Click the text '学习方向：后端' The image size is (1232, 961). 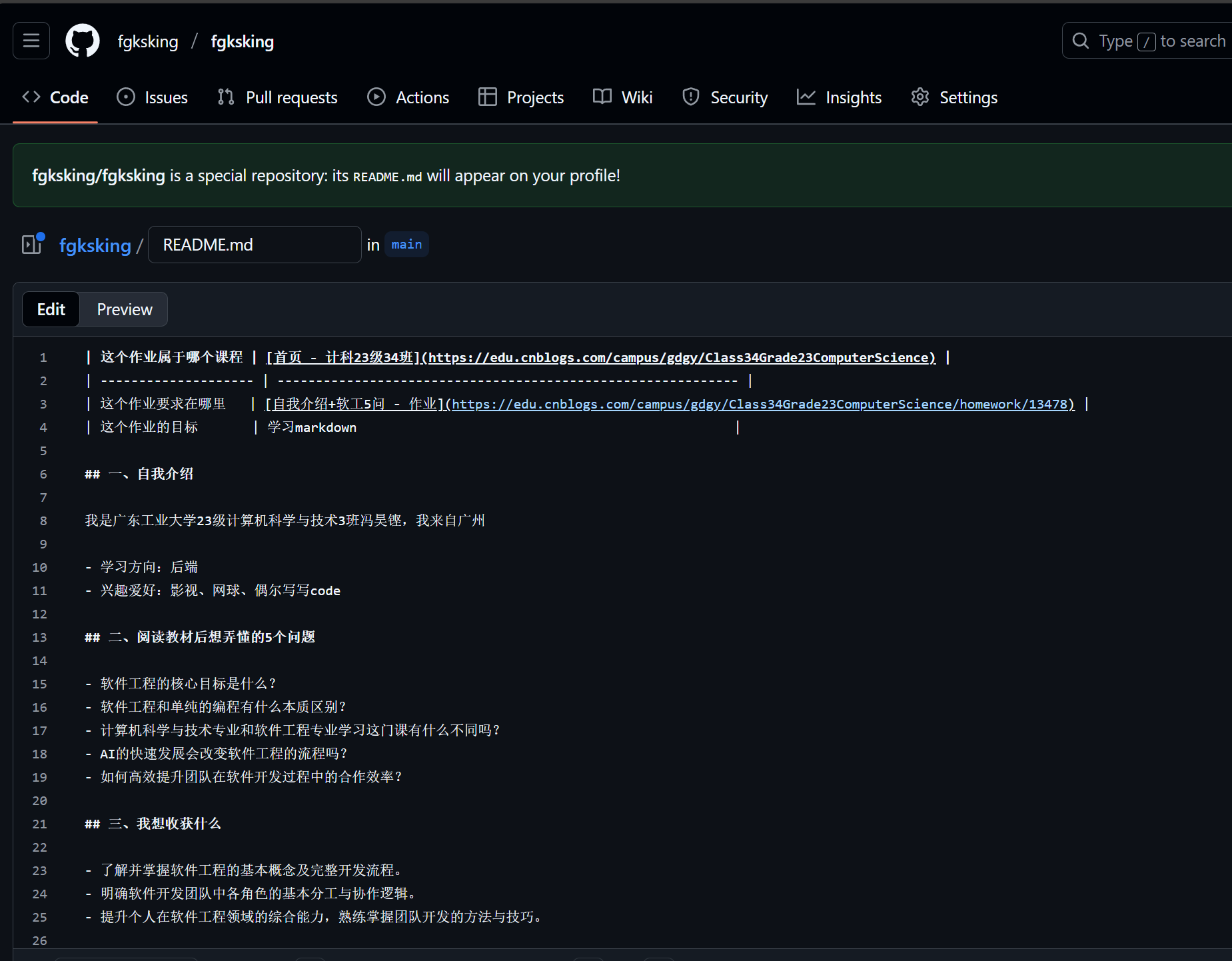[149, 567]
